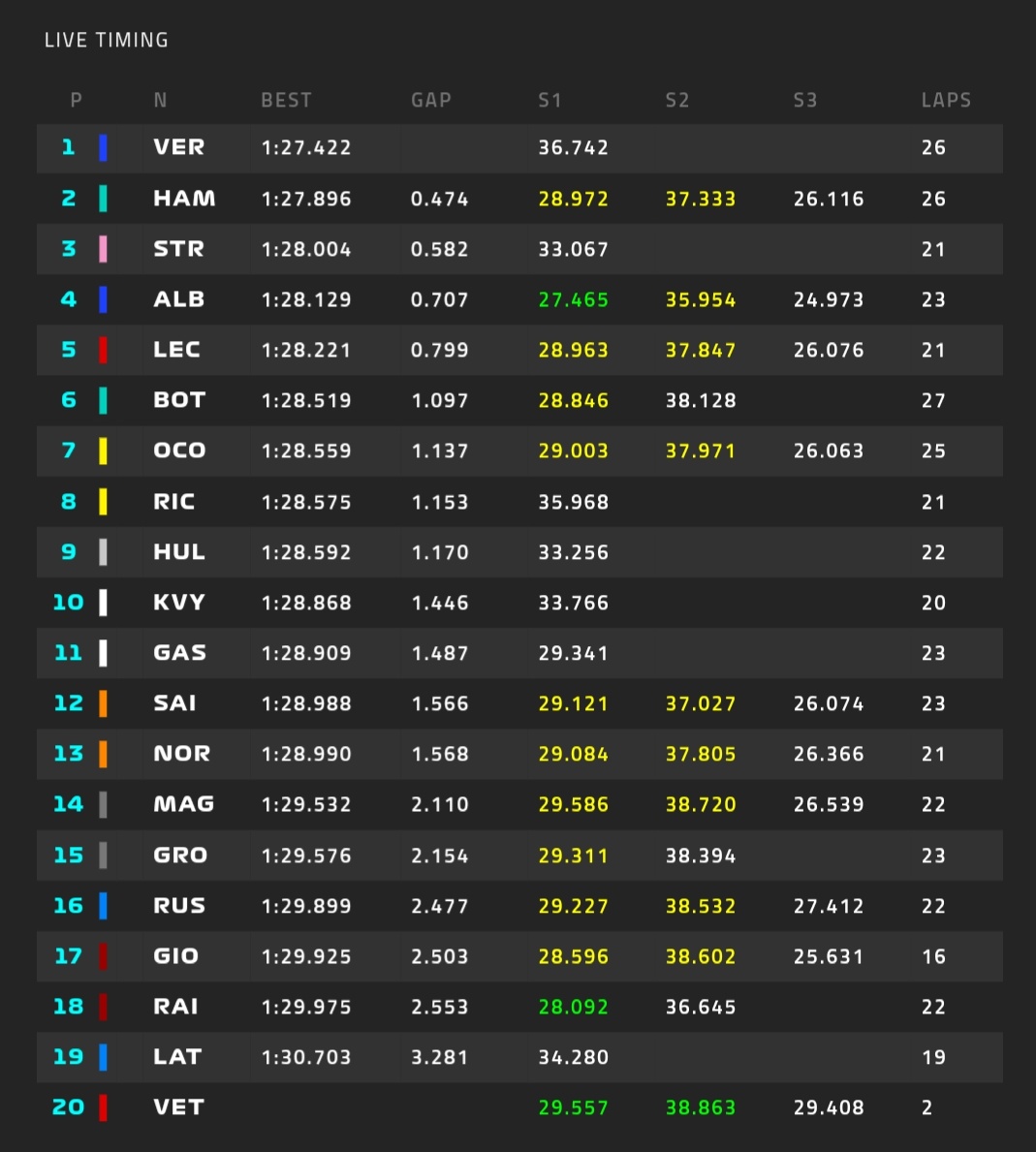1036x1152 pixels.
Task: Select driver VER in position 1
Action: pyautogui.click(x=179, y=147)
